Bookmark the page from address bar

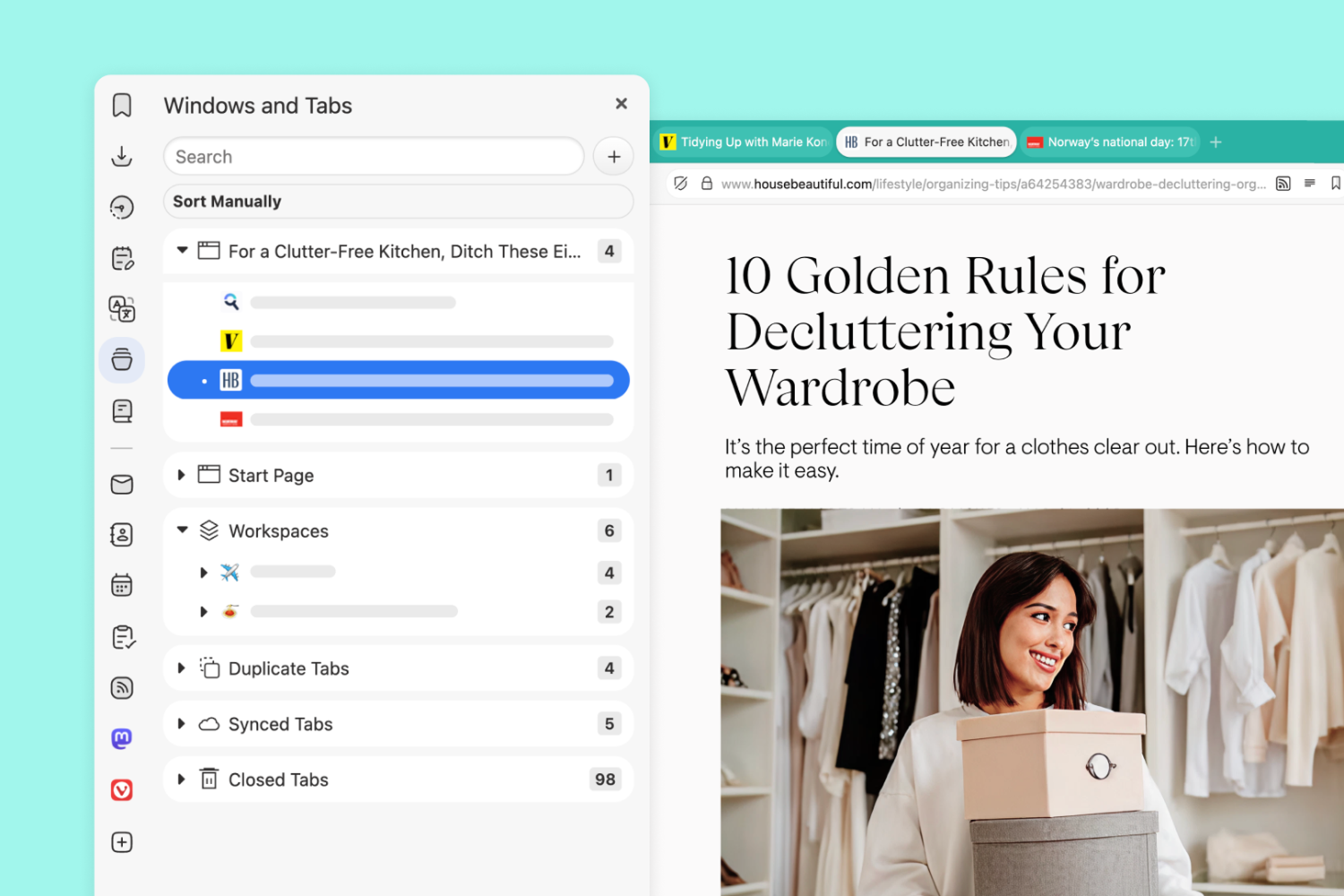(x=1336, y=184)
